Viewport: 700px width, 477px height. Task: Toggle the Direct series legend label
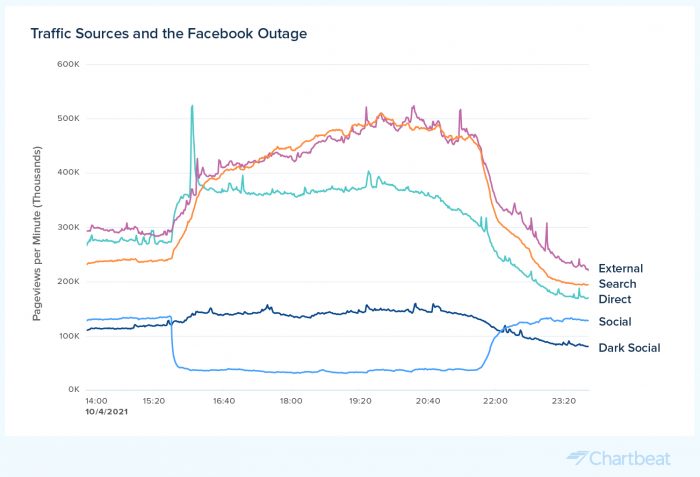click(x=614, y=299)
